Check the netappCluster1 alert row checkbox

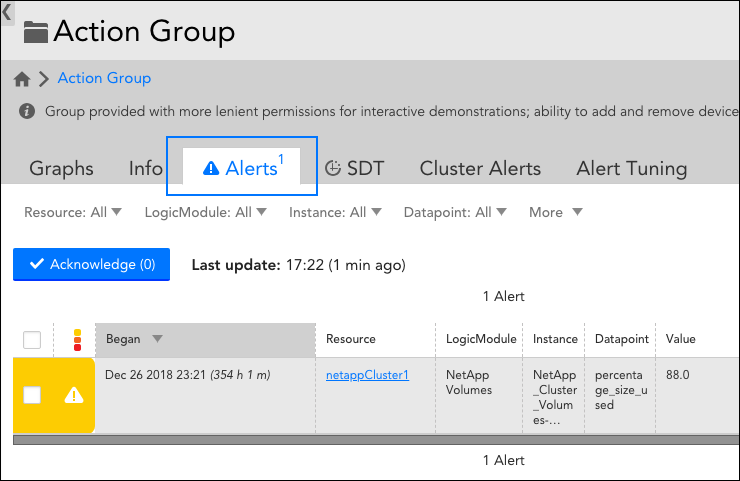coord(32,395)
